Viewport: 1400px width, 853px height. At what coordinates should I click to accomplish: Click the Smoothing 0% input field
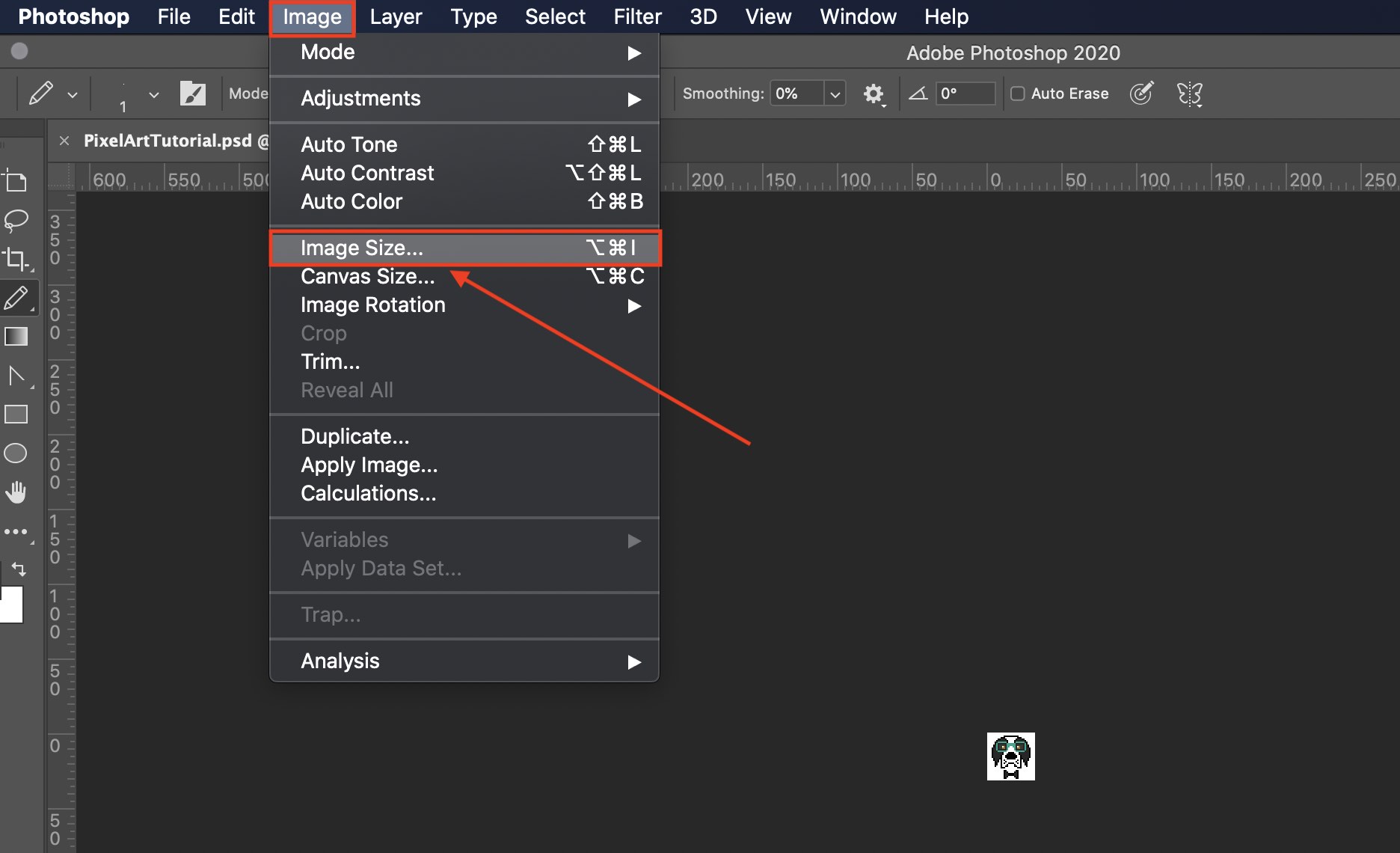pyautogui.click(x=797, y=94)
